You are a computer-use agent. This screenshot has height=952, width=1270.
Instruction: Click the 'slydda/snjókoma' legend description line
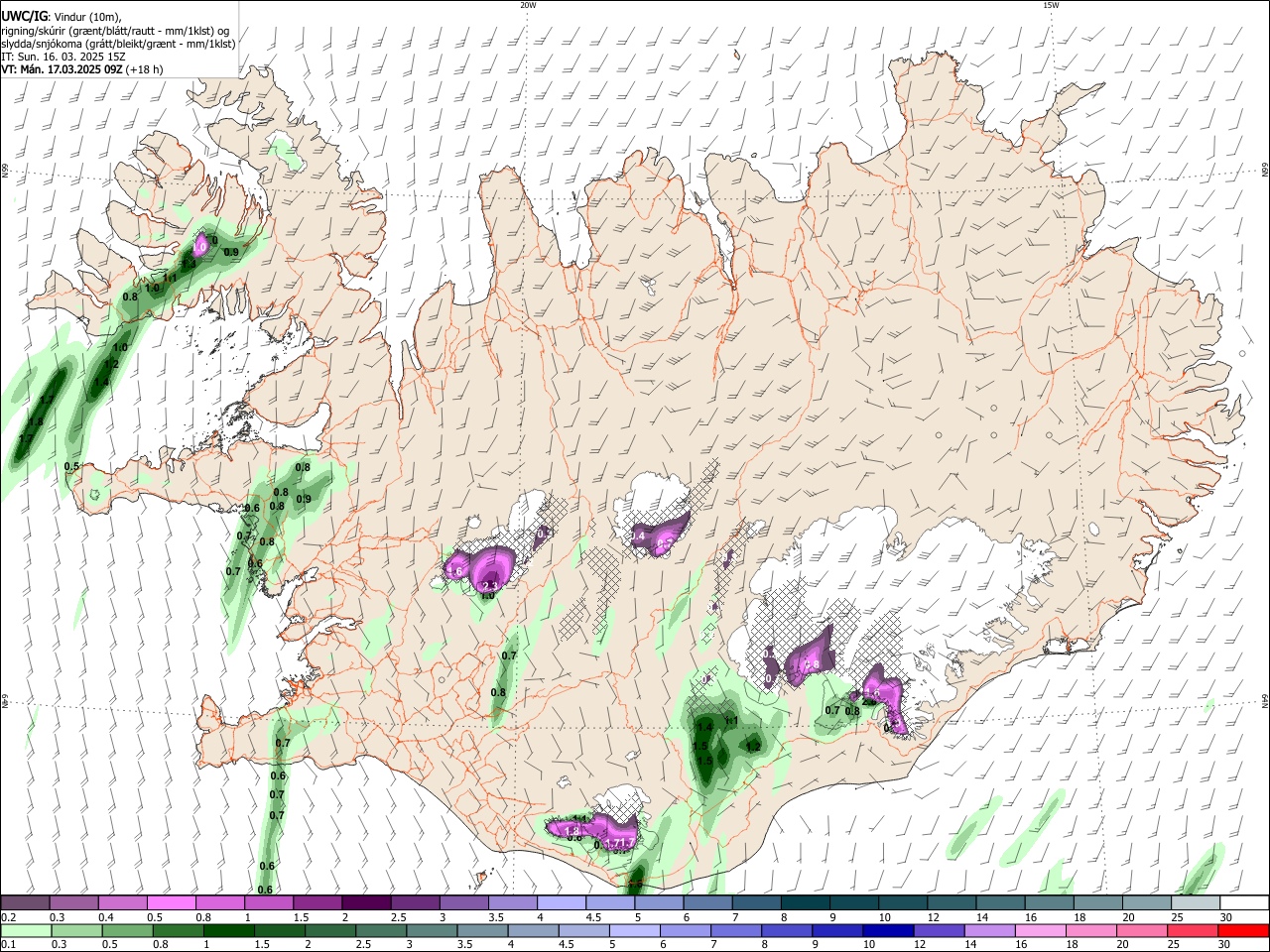(118, 44)
